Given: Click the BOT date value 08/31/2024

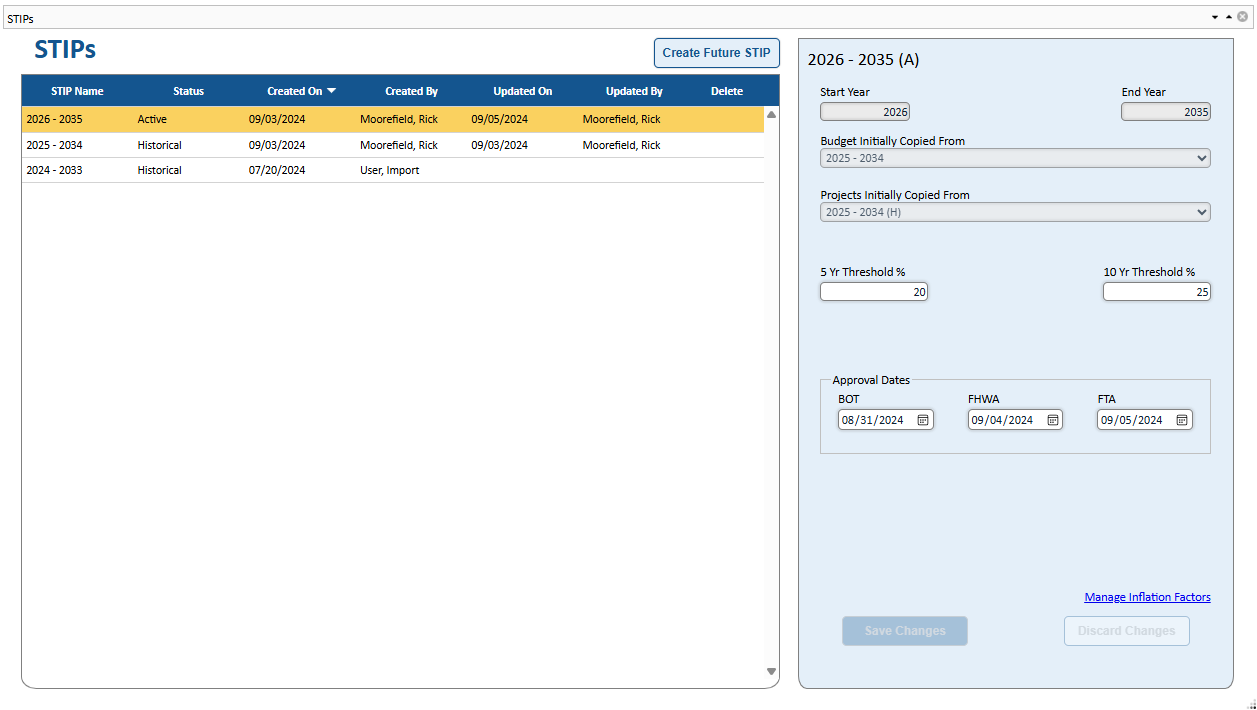Looking at the screenshot, I should point(873,420).
